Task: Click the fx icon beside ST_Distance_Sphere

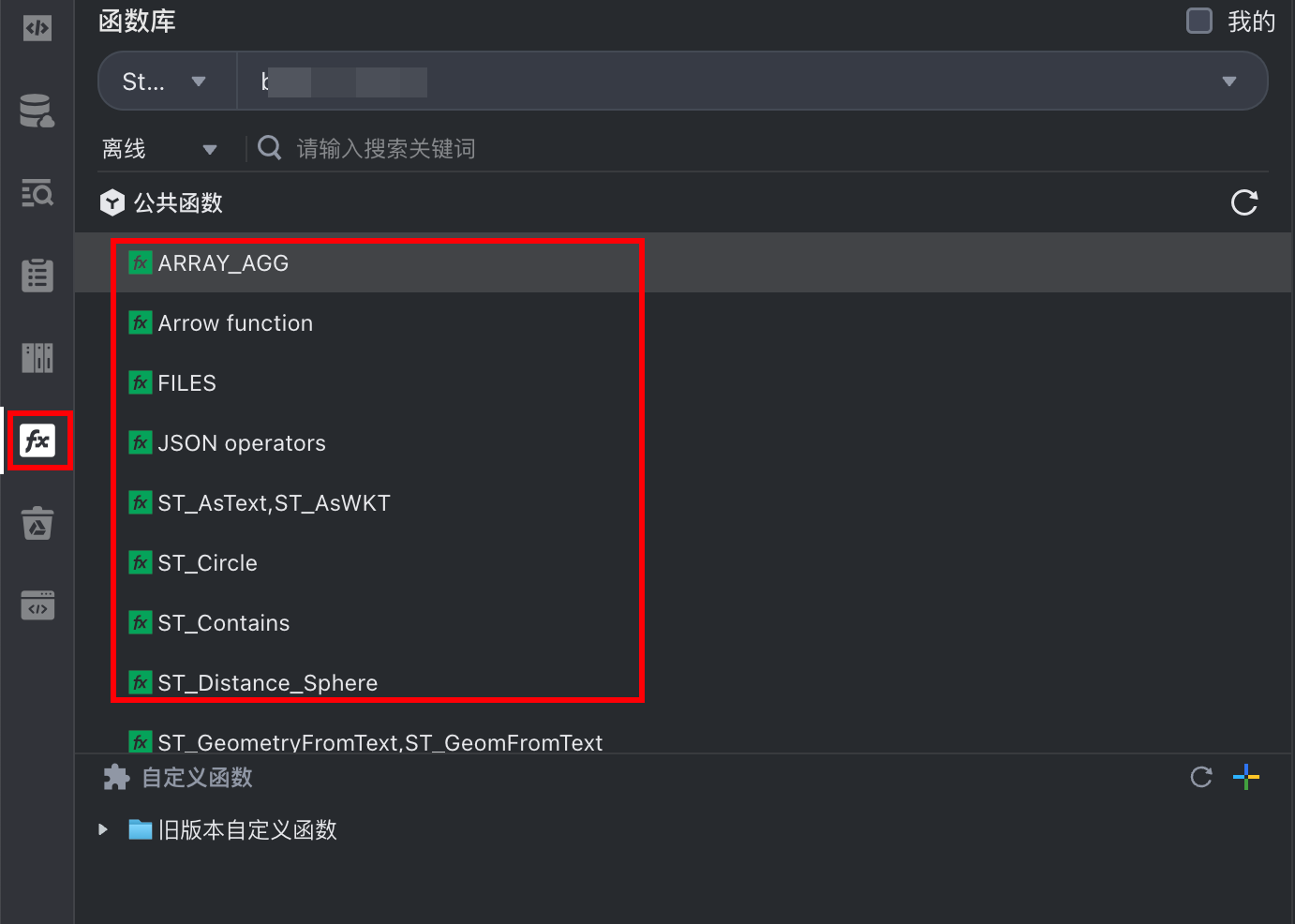Action: click(141, 683)
